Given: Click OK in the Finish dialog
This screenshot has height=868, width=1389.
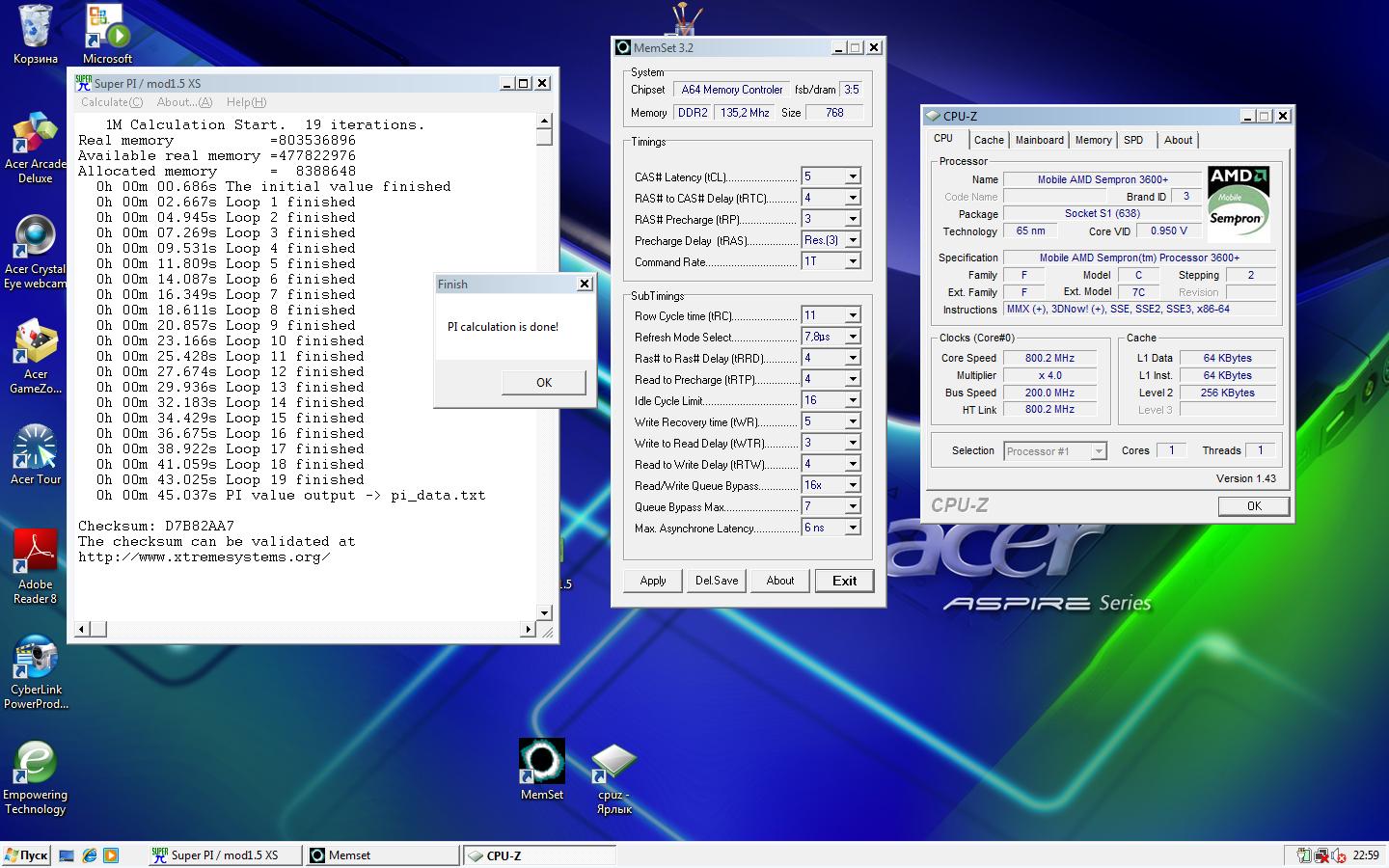Looking at the screenshot, I should (544, 383).
